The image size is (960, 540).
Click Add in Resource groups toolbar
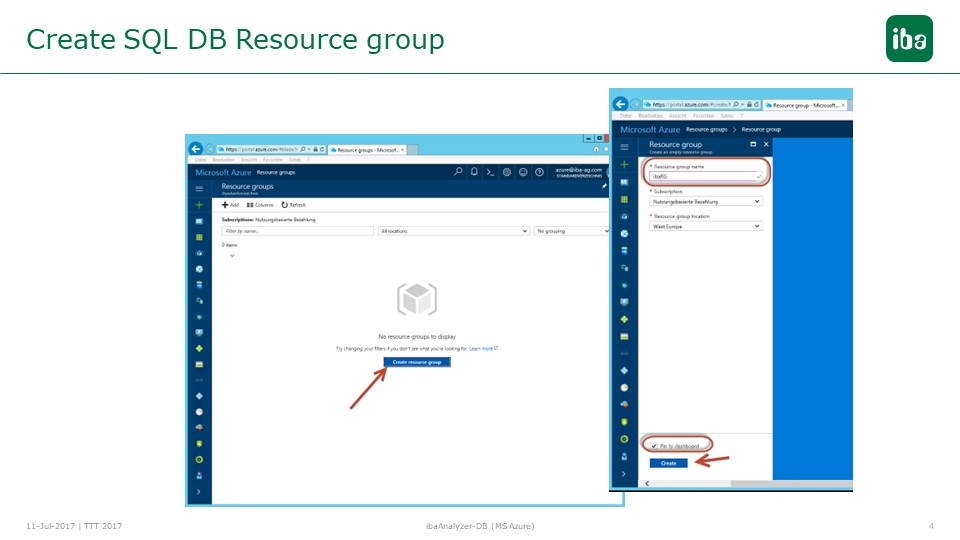tap(230, 205)
